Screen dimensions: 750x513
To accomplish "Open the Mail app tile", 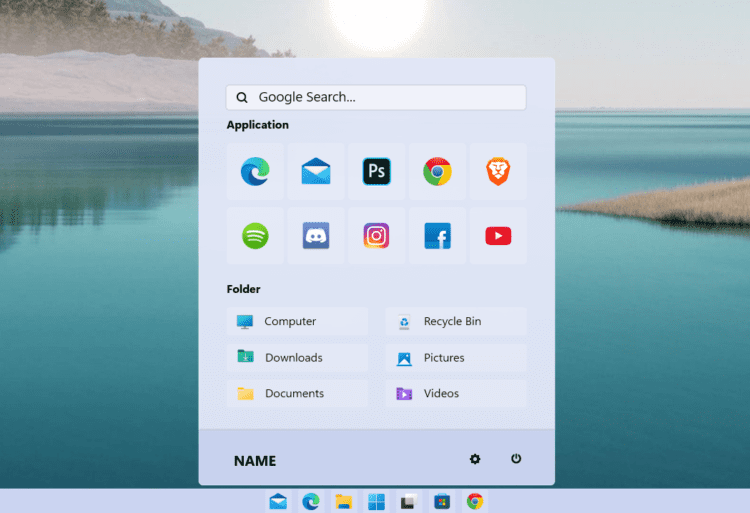I will click(x=316, y=171).
